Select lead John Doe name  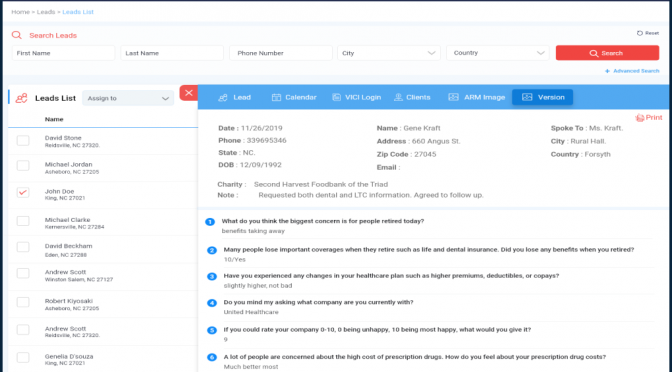click(60, 192)
